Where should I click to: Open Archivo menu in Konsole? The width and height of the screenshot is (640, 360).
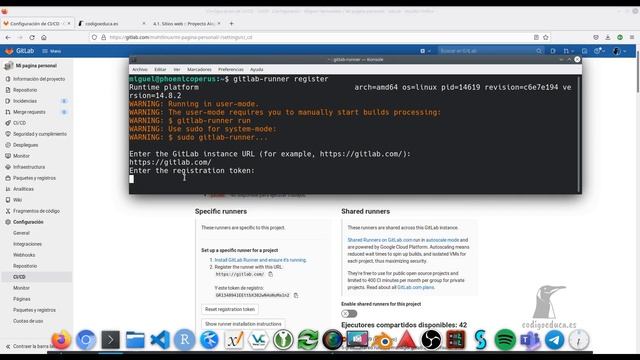[x=140, y=69]
